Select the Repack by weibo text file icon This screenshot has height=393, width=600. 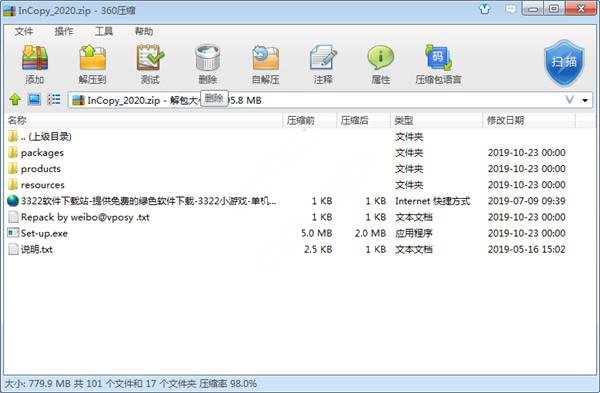(x=13, y=217)
